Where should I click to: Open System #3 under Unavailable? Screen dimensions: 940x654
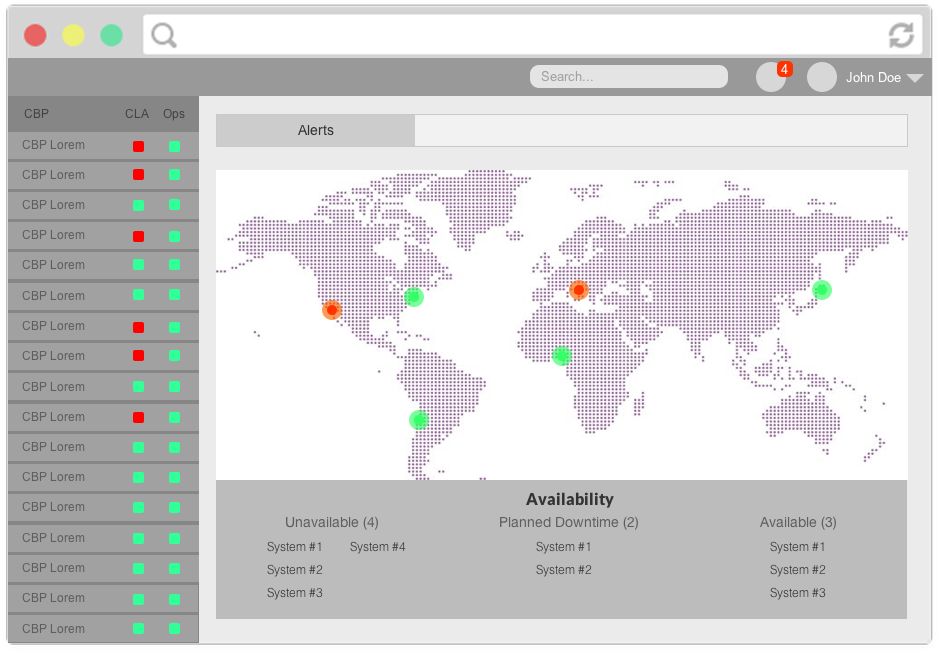tap(294, 592)
